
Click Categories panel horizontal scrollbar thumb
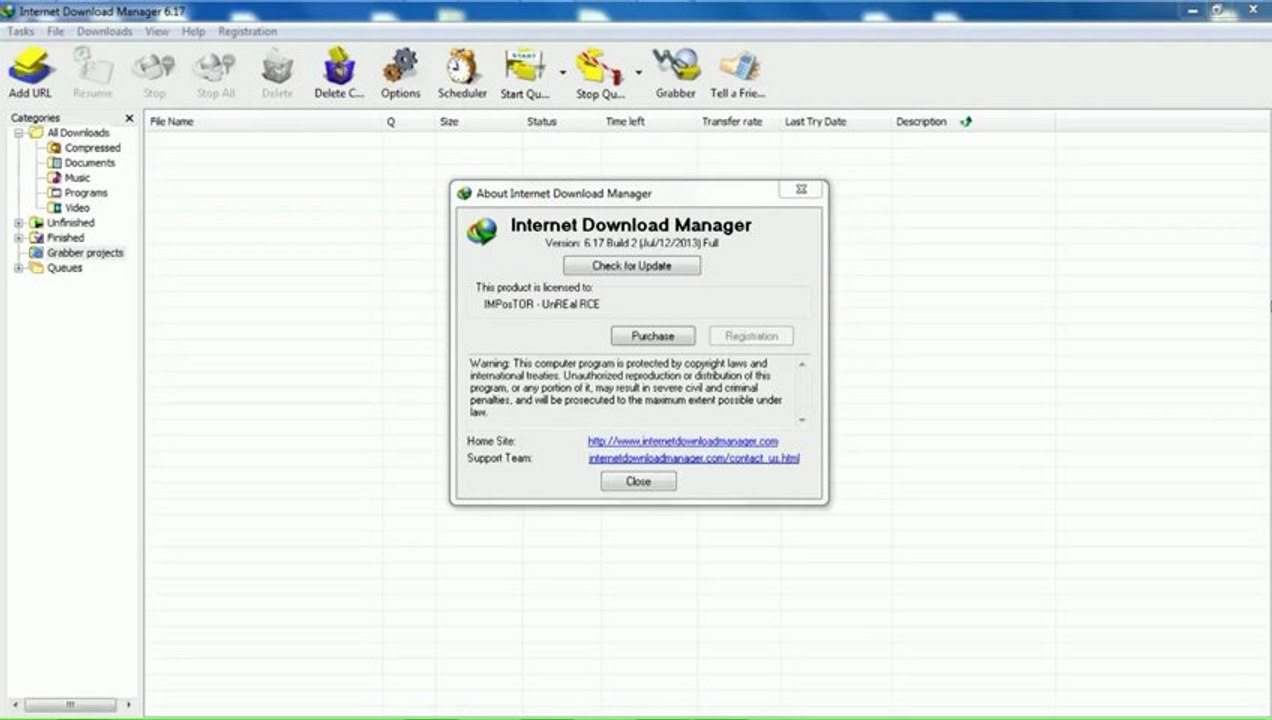click(x=69, y=705)
